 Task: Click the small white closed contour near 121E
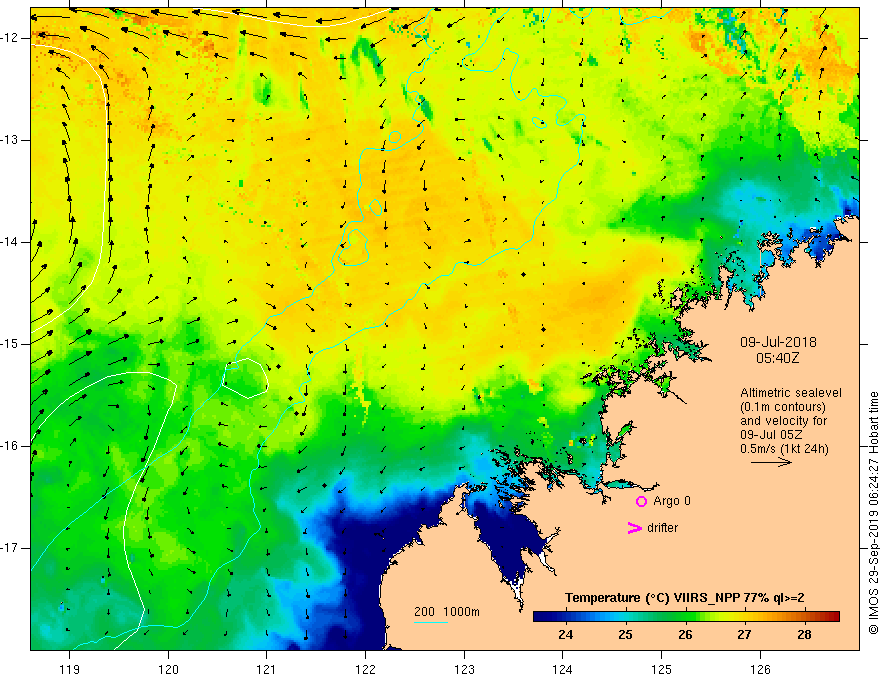pos(246,378)
